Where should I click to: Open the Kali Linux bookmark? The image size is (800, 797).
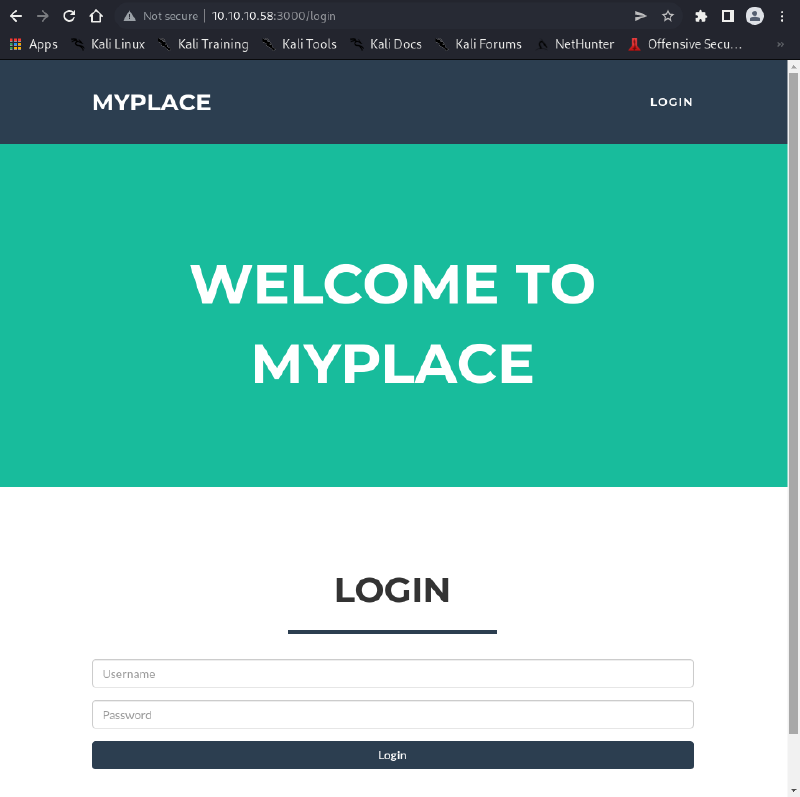click(117, 44)
